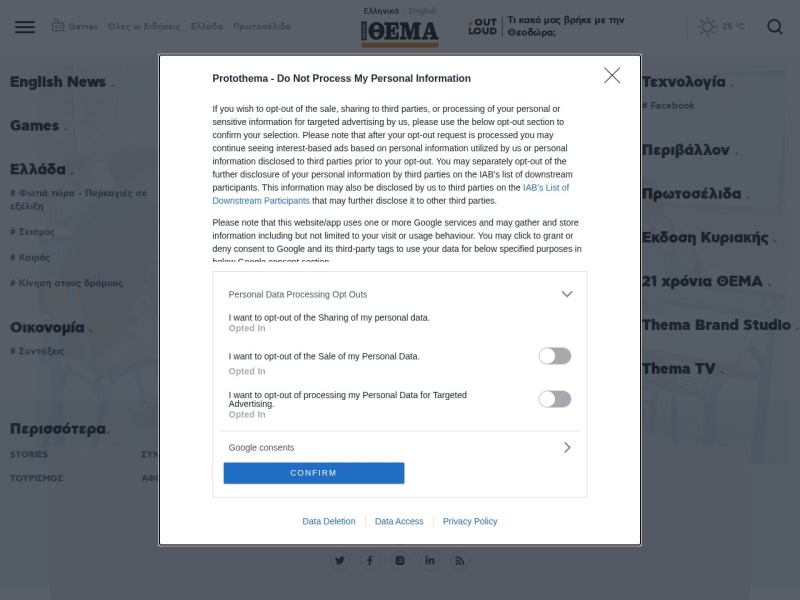Screen dimensions: 800x600
Task: Open the hamburger menu icon
Action: [x=25, y=27]
